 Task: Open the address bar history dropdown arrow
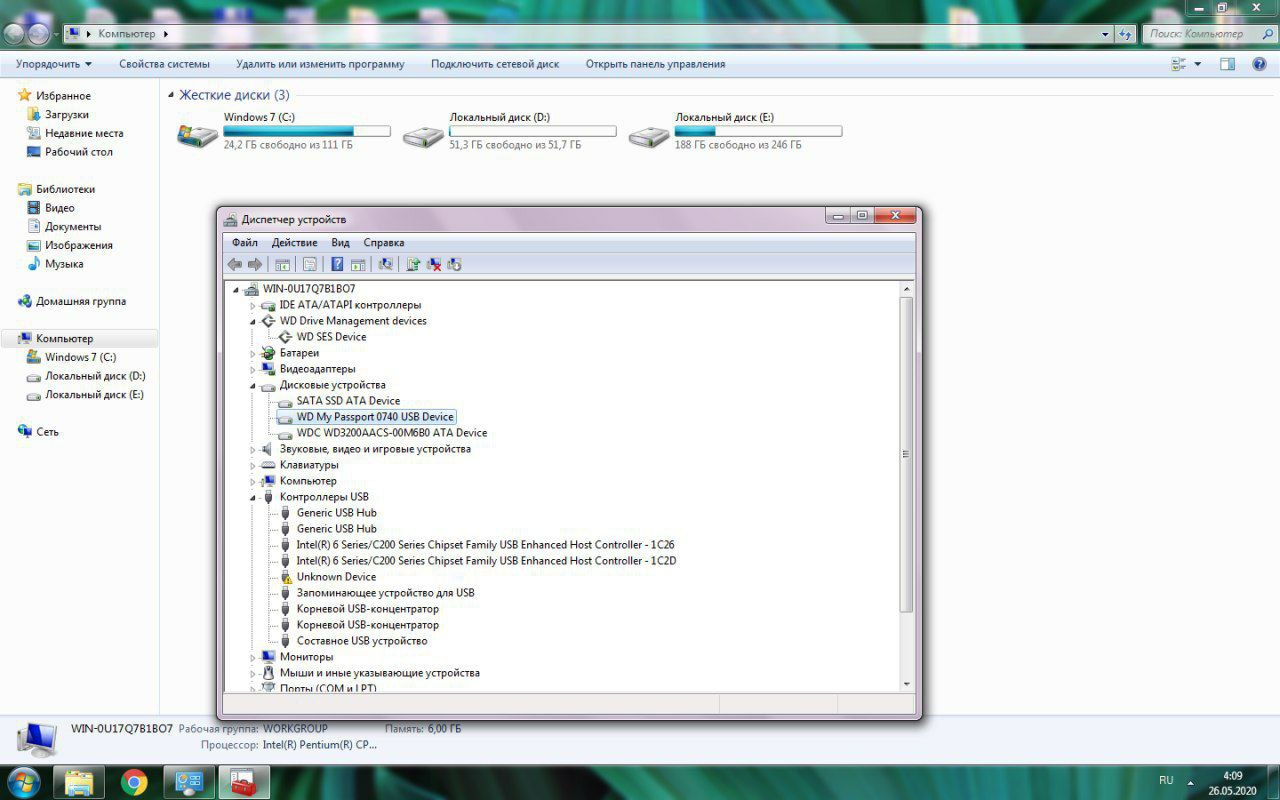1105,34
